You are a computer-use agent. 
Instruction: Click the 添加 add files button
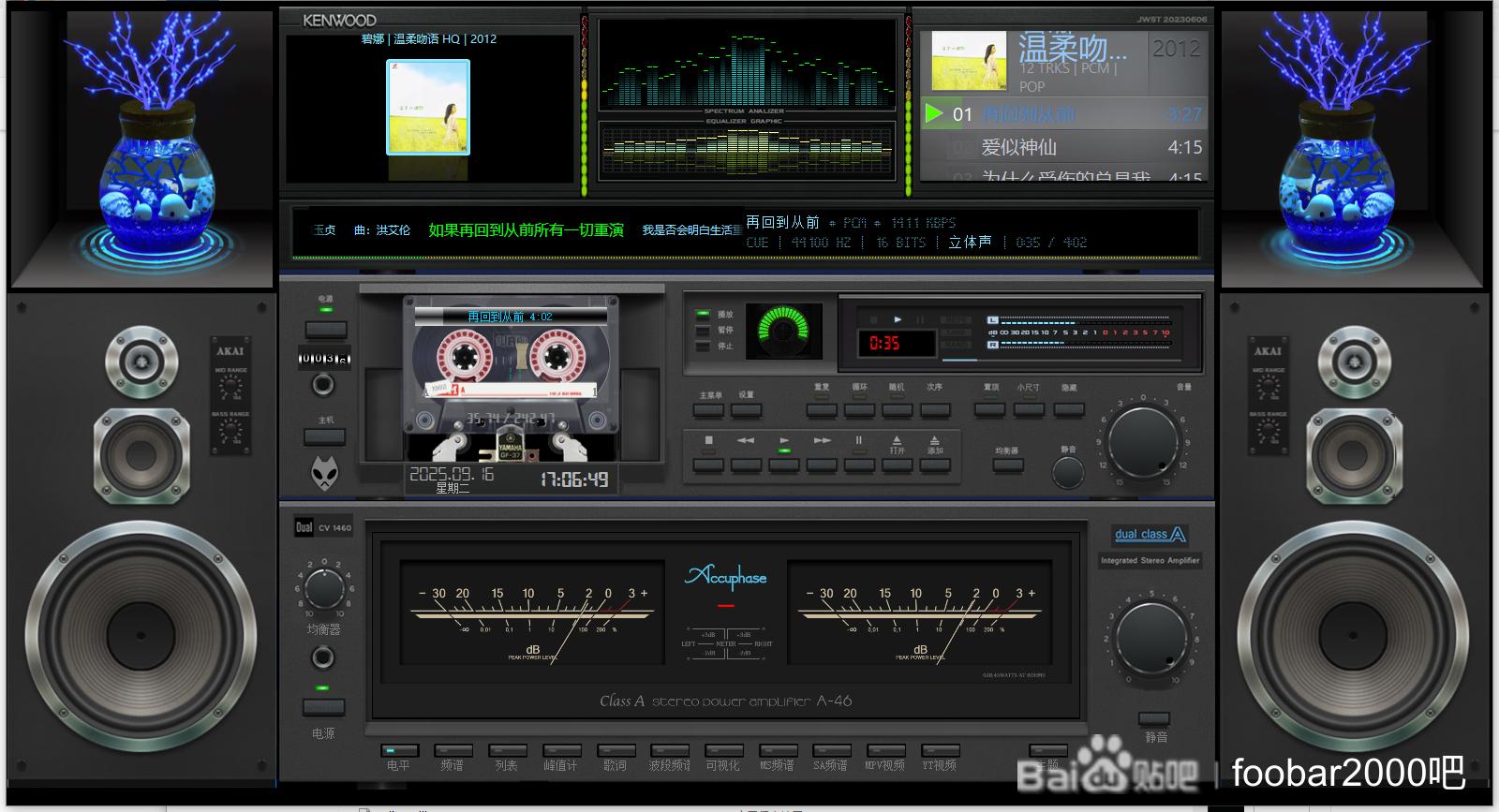click(x=934, y=464)
